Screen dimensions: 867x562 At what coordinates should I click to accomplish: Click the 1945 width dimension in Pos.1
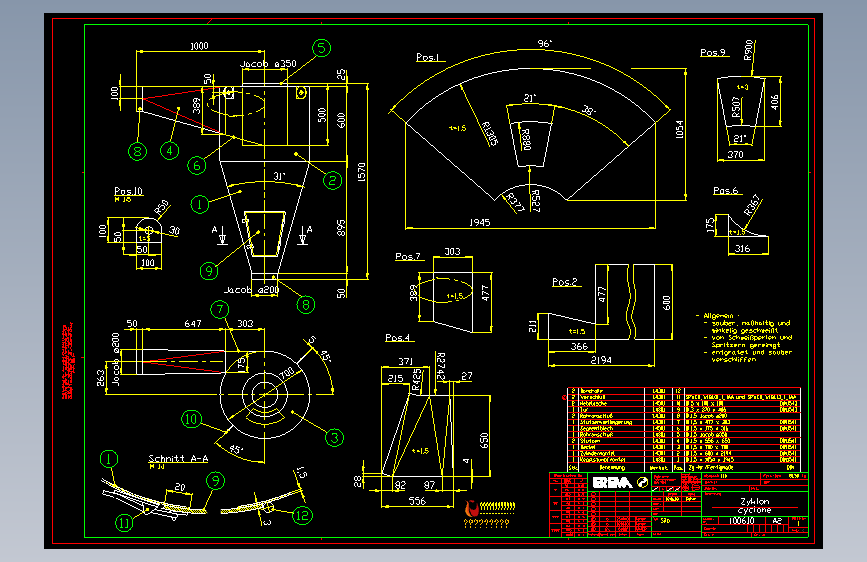(479, 222)
